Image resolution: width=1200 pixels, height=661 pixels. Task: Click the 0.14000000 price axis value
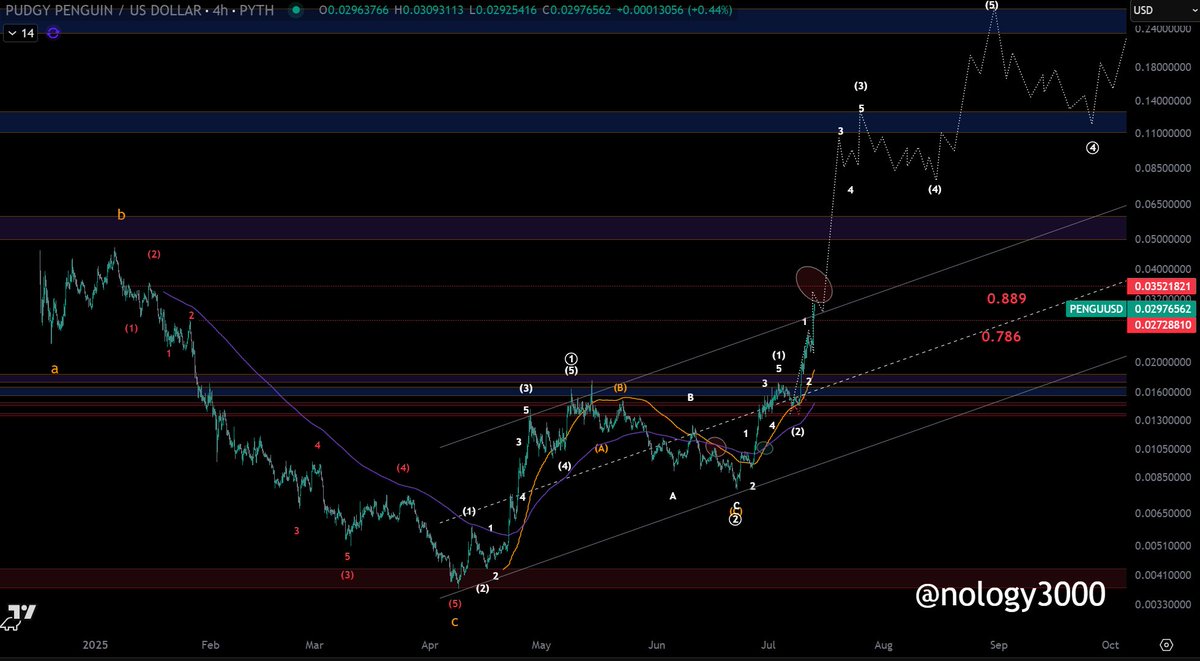click(1162, 101)
